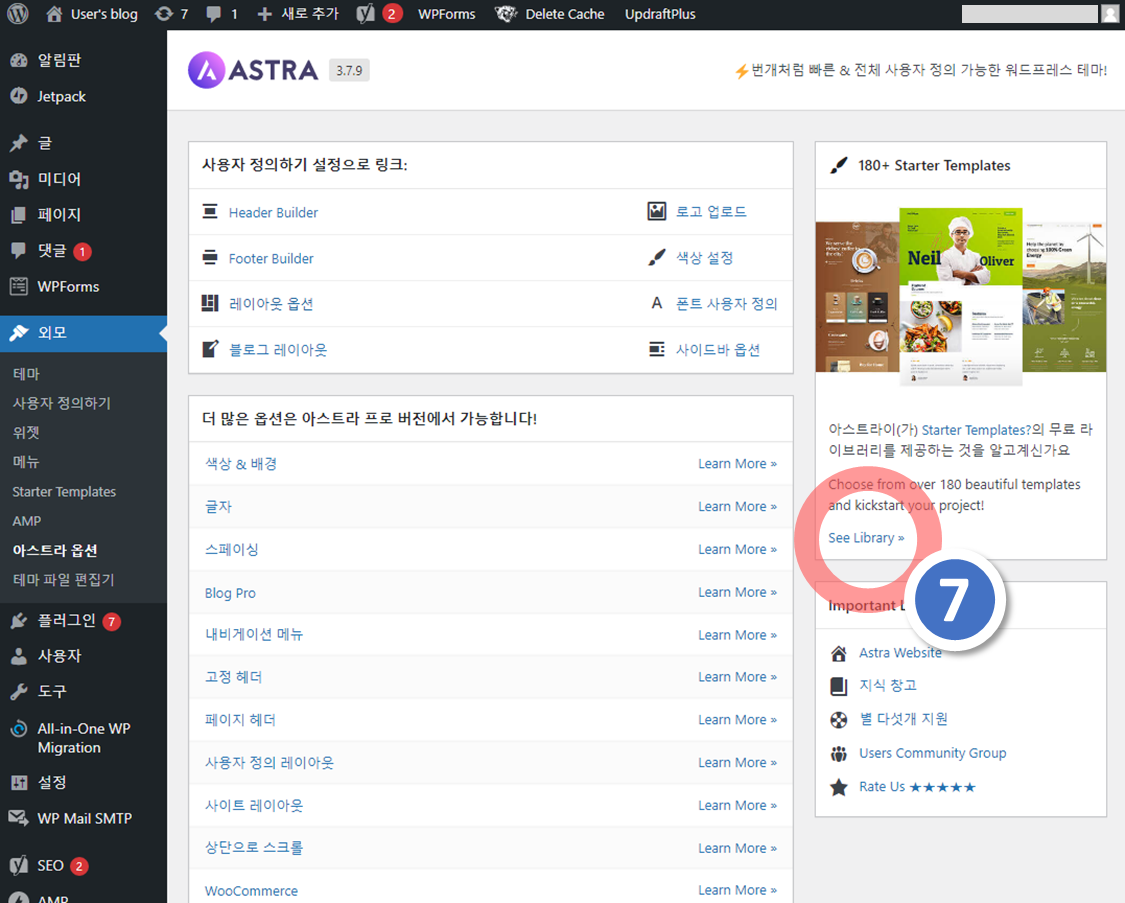
Task: Open WooCommerce option link
Action: pyautogui.click(x=251, y=891)
